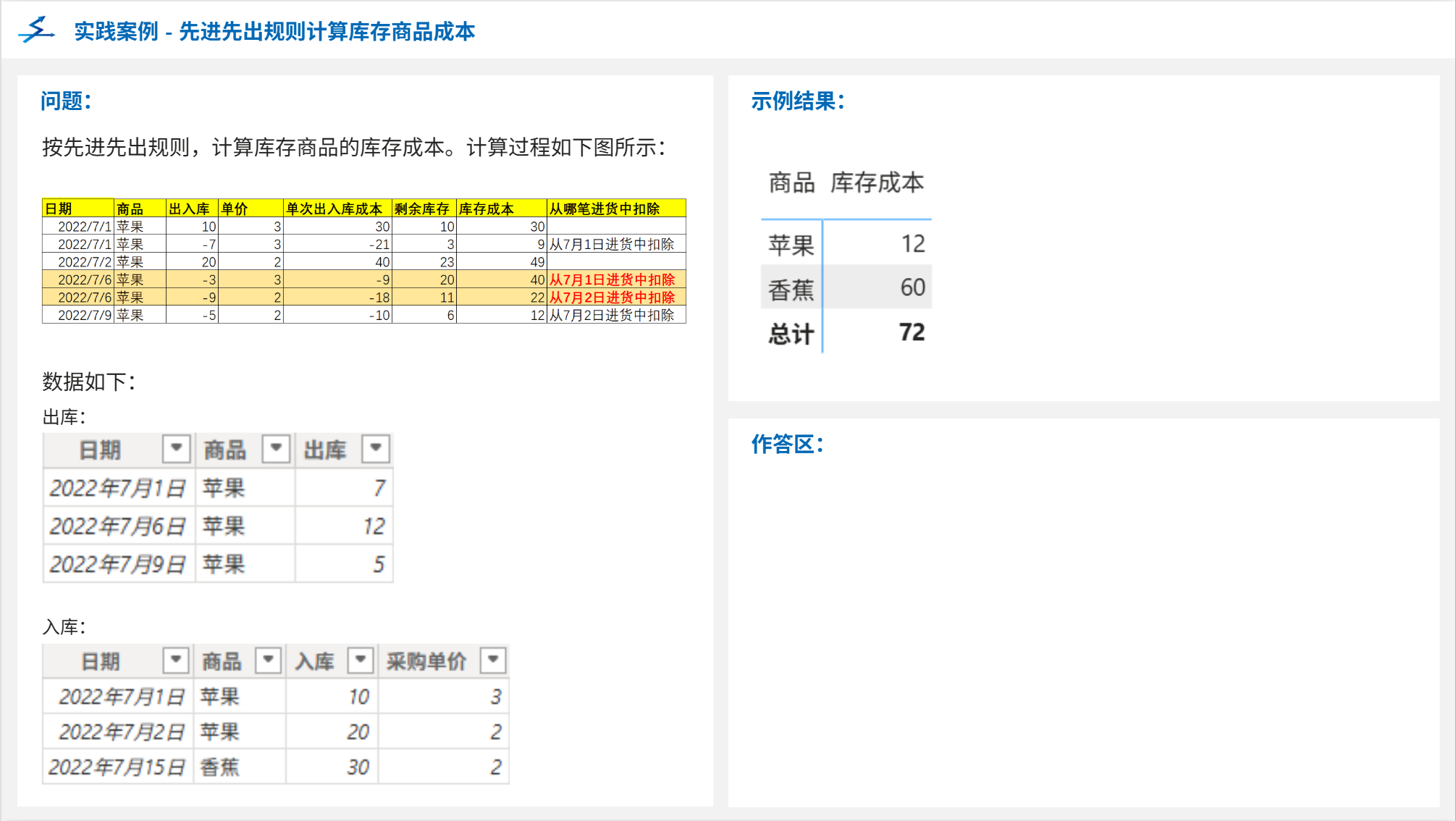Select 香蕉 row in result matrix
This screenshot has height=821, width=1456.
pos(791,289)
